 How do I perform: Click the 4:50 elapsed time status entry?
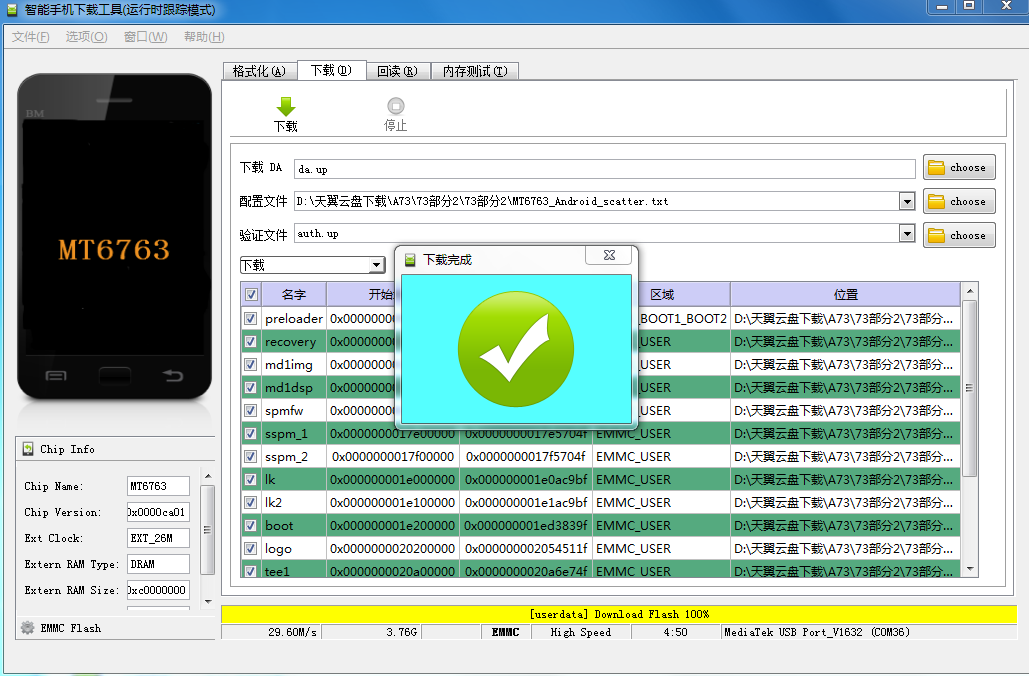[x=675, y=632]
